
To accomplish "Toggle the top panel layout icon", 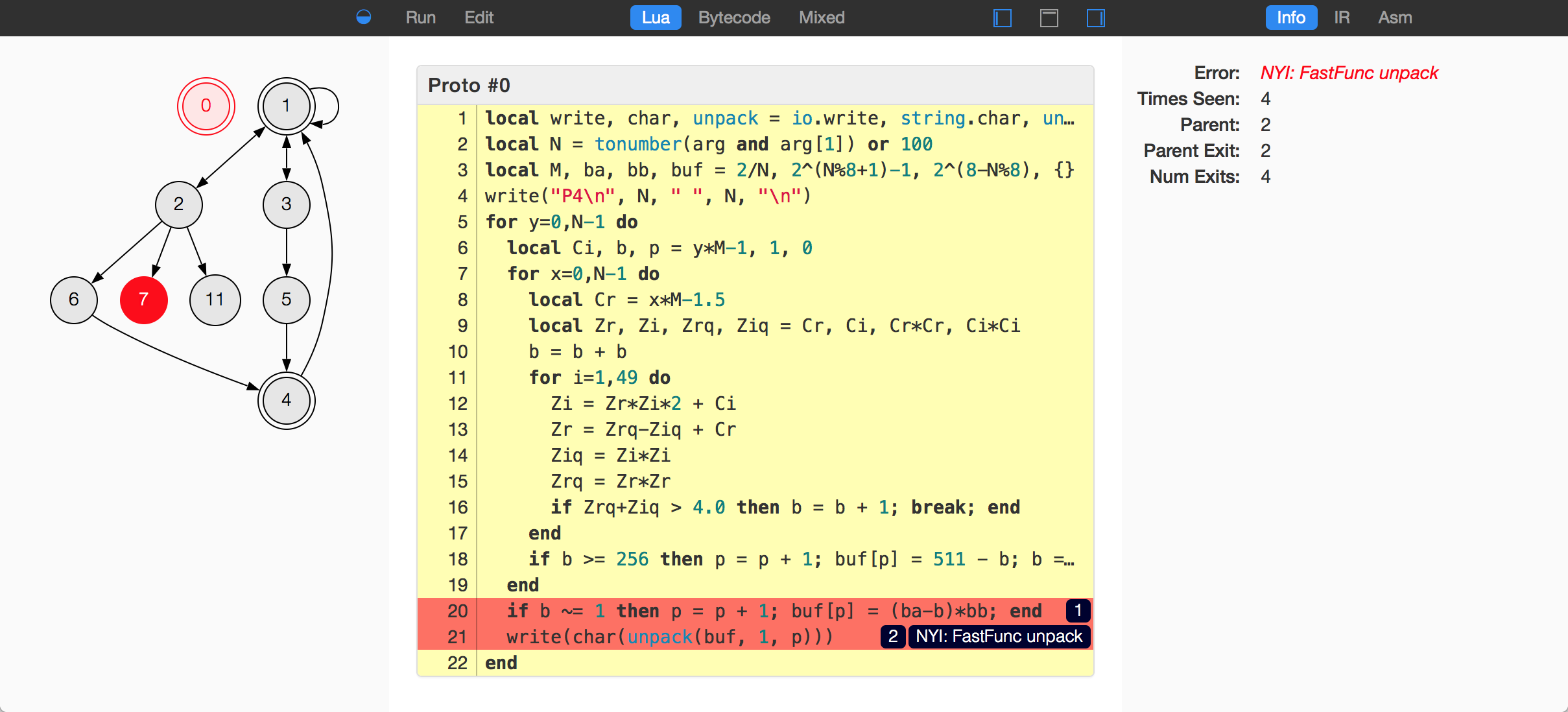I will coord(1049,18).
